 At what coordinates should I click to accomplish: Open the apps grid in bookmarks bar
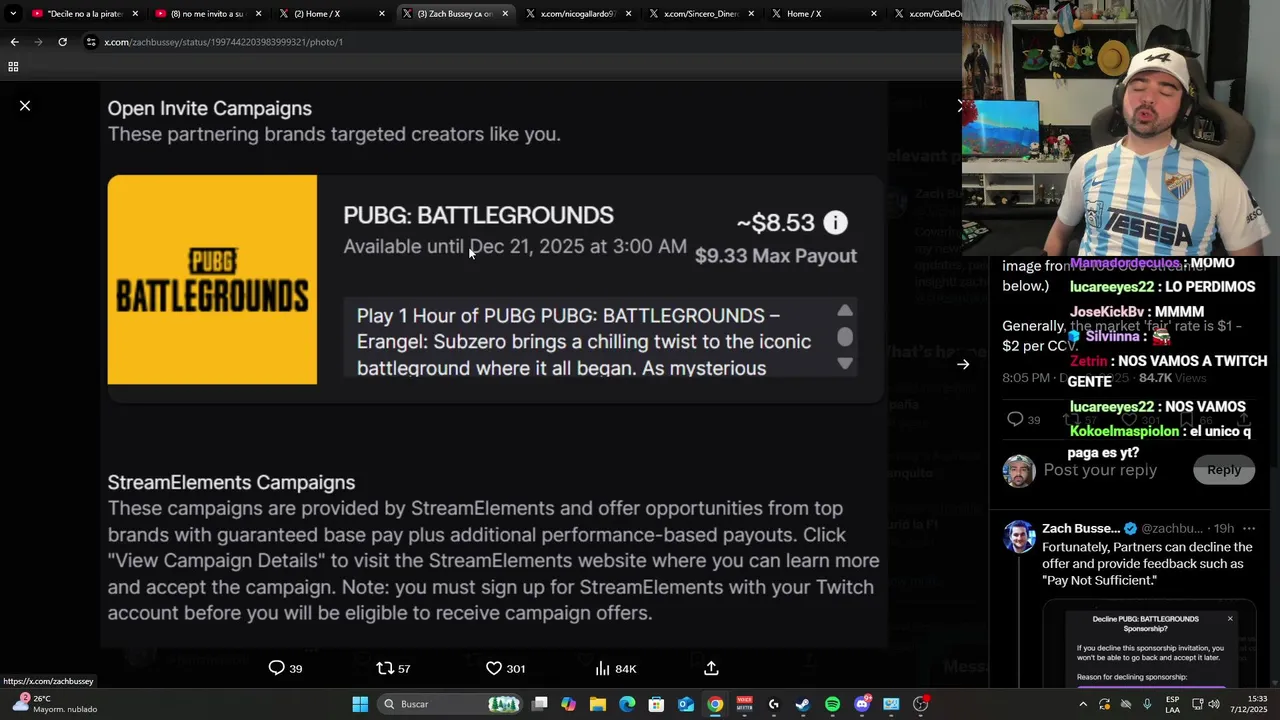coord(13,67)
